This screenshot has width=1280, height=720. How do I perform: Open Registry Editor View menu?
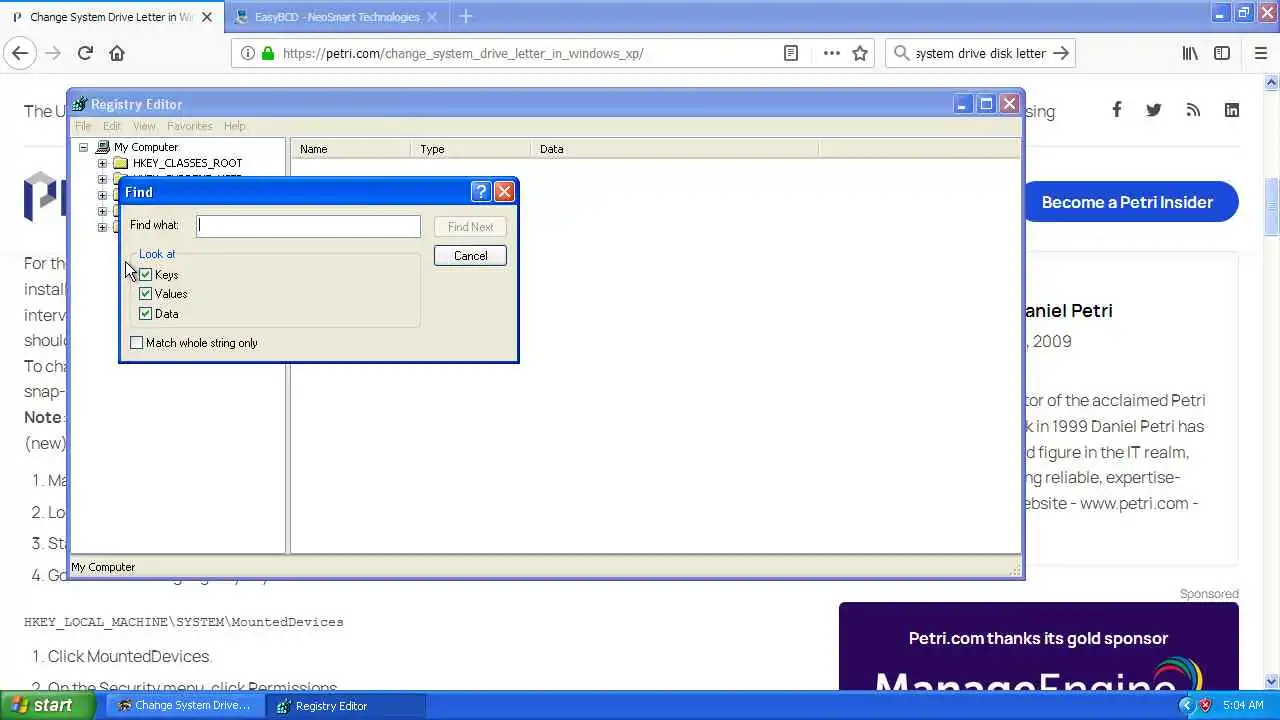click(144, 126)
